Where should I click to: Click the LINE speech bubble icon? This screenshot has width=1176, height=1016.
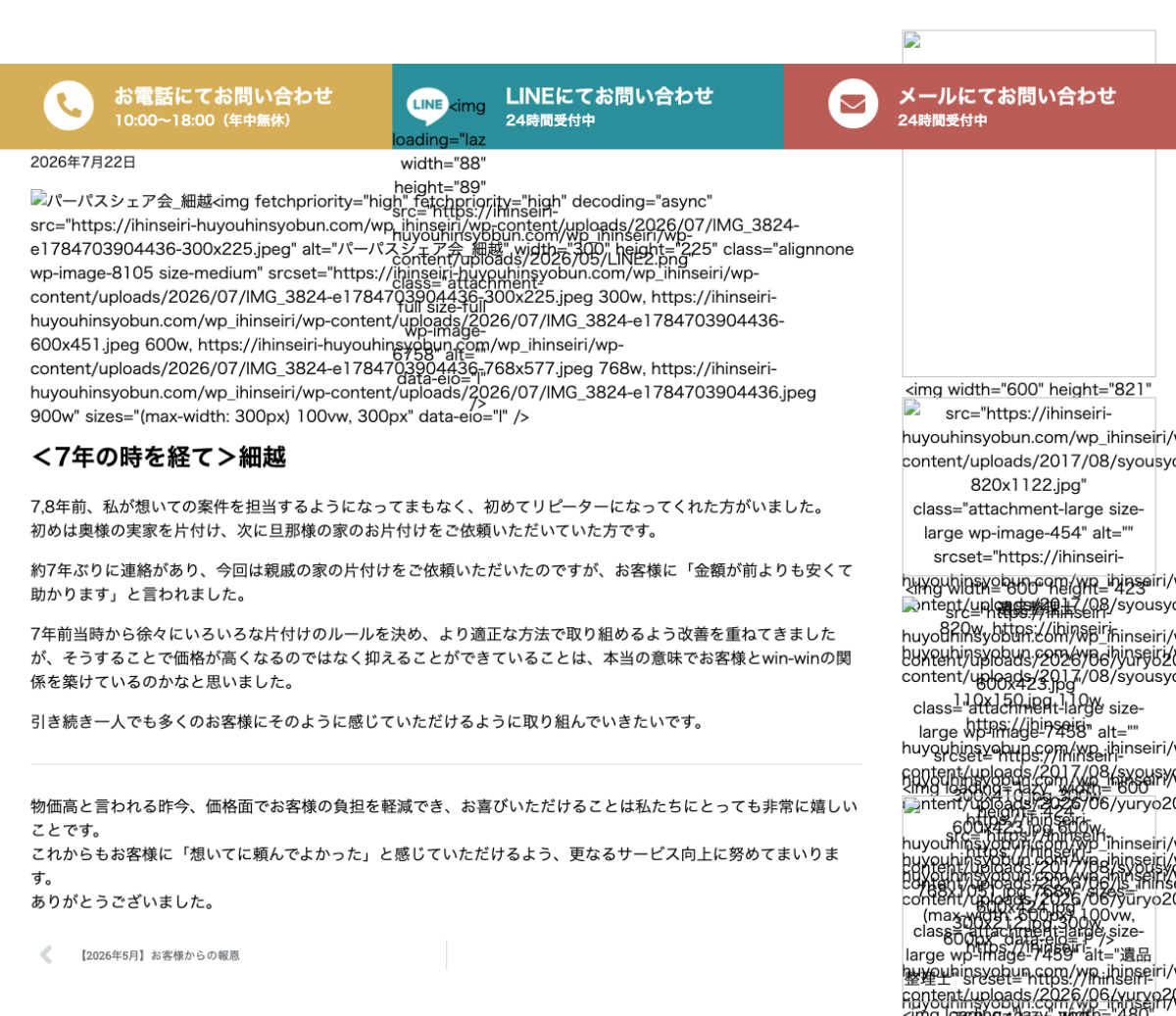click(427, 105)
